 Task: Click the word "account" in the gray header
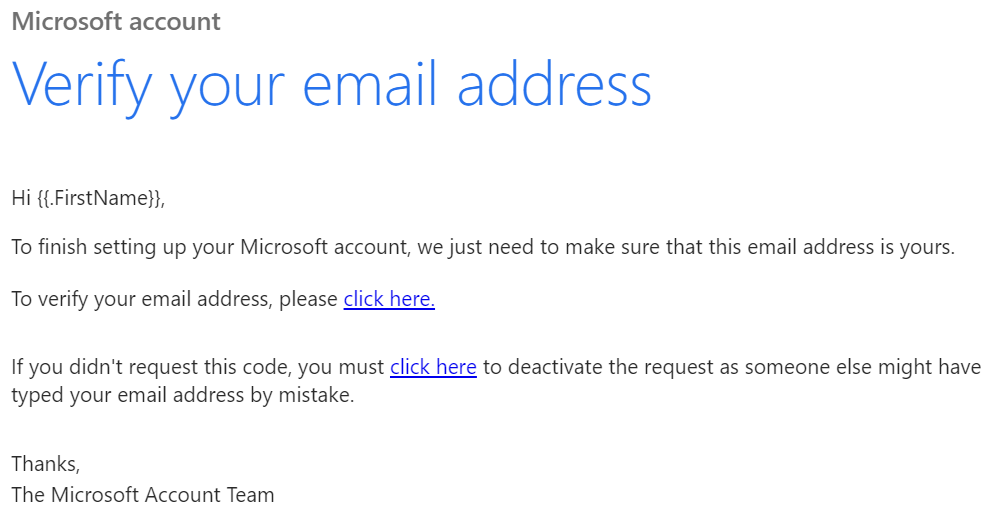pyautogui.click(x=169, y=22)
